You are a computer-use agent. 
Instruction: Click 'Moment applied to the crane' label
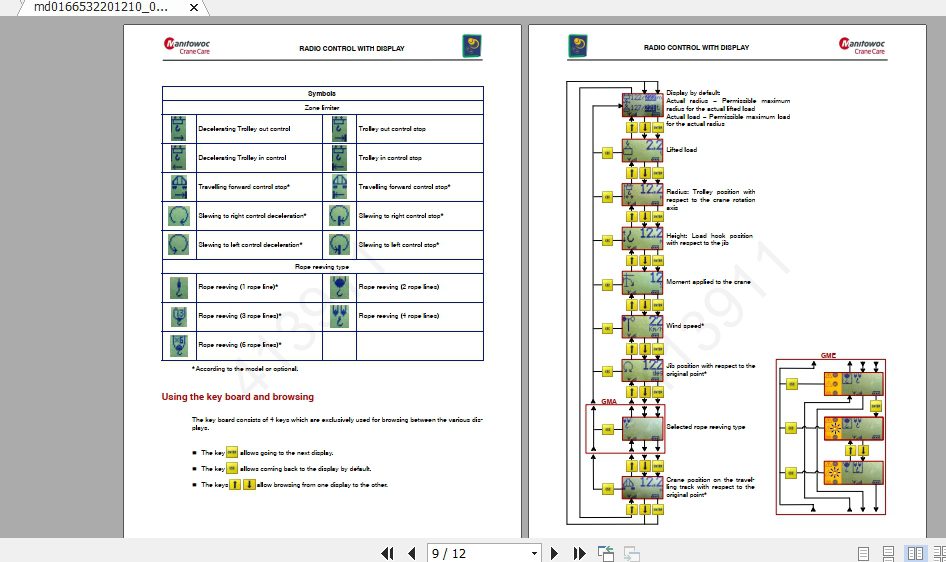pyautogui.click(x=708, y=282)
